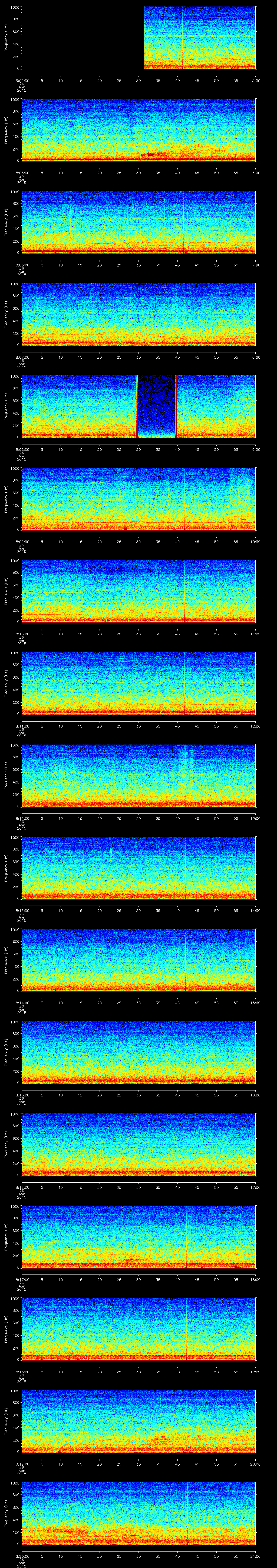Click the '21:00' end-of-axis label
The height and width of the screenshot is (1568, 277).
click(x=256, y=1556)
